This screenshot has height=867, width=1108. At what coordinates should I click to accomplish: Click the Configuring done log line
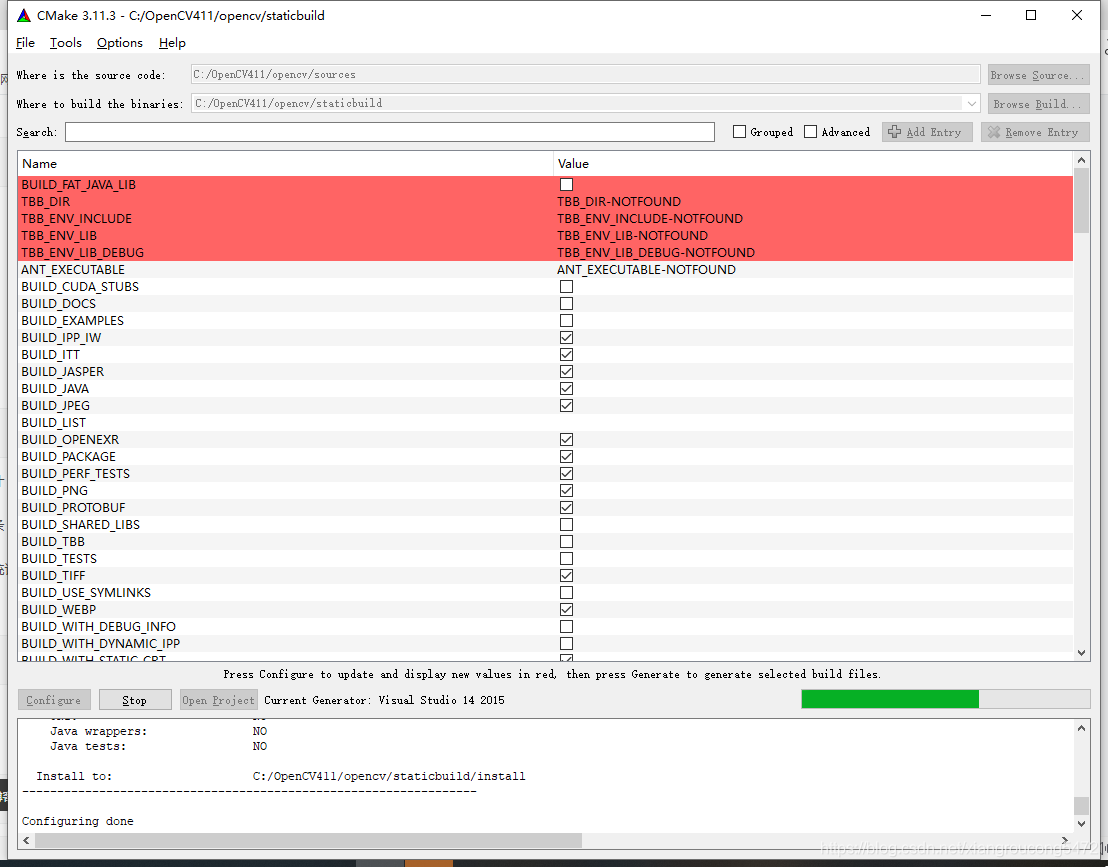pos(78,821)
